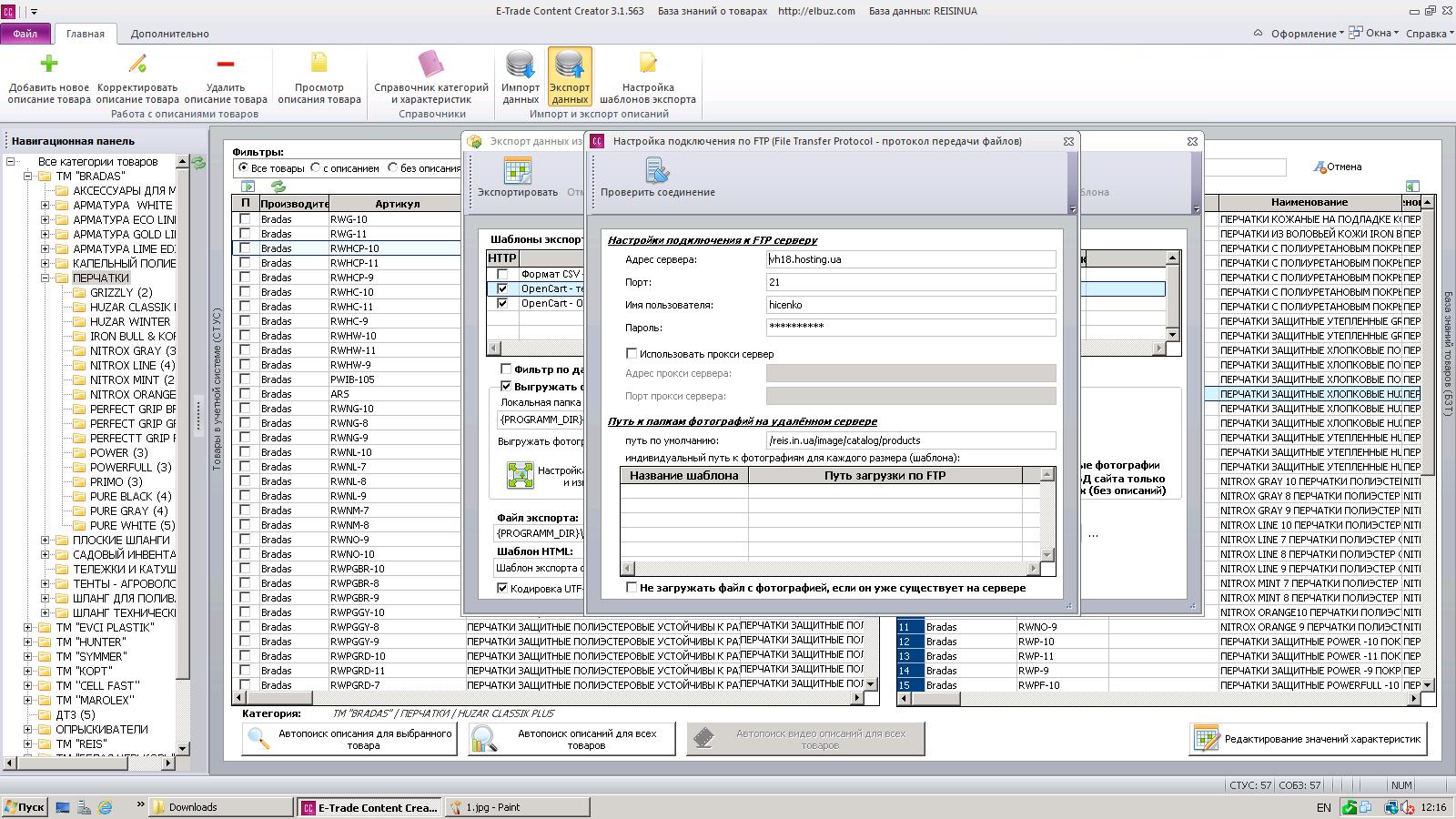Click EN language indicator in tray
This screenshot has width=1456, height=819.
[1323, 807]
